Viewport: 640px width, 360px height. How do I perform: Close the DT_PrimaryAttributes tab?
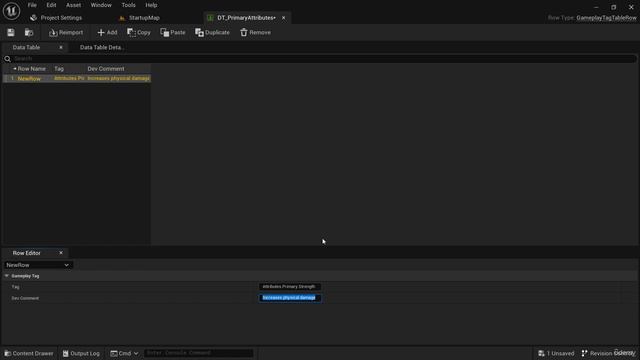[x=284, y=18]
